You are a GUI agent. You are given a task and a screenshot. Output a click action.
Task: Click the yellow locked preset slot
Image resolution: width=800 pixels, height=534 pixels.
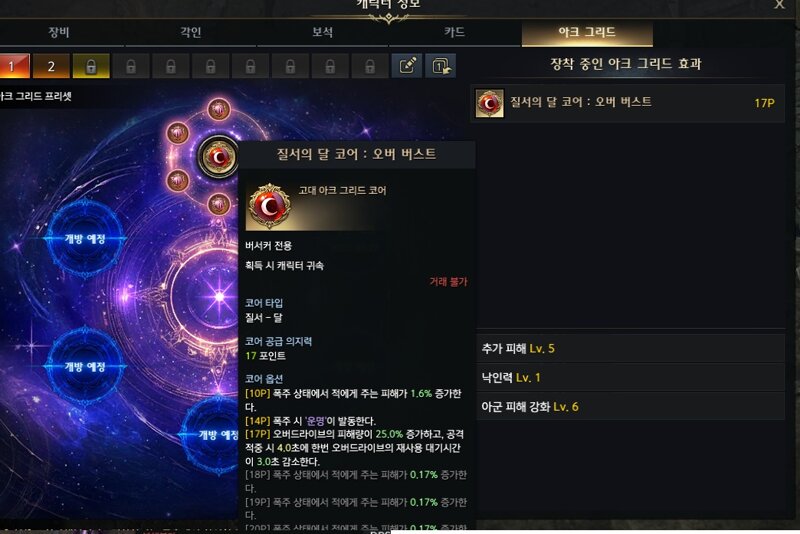point(91,66)
